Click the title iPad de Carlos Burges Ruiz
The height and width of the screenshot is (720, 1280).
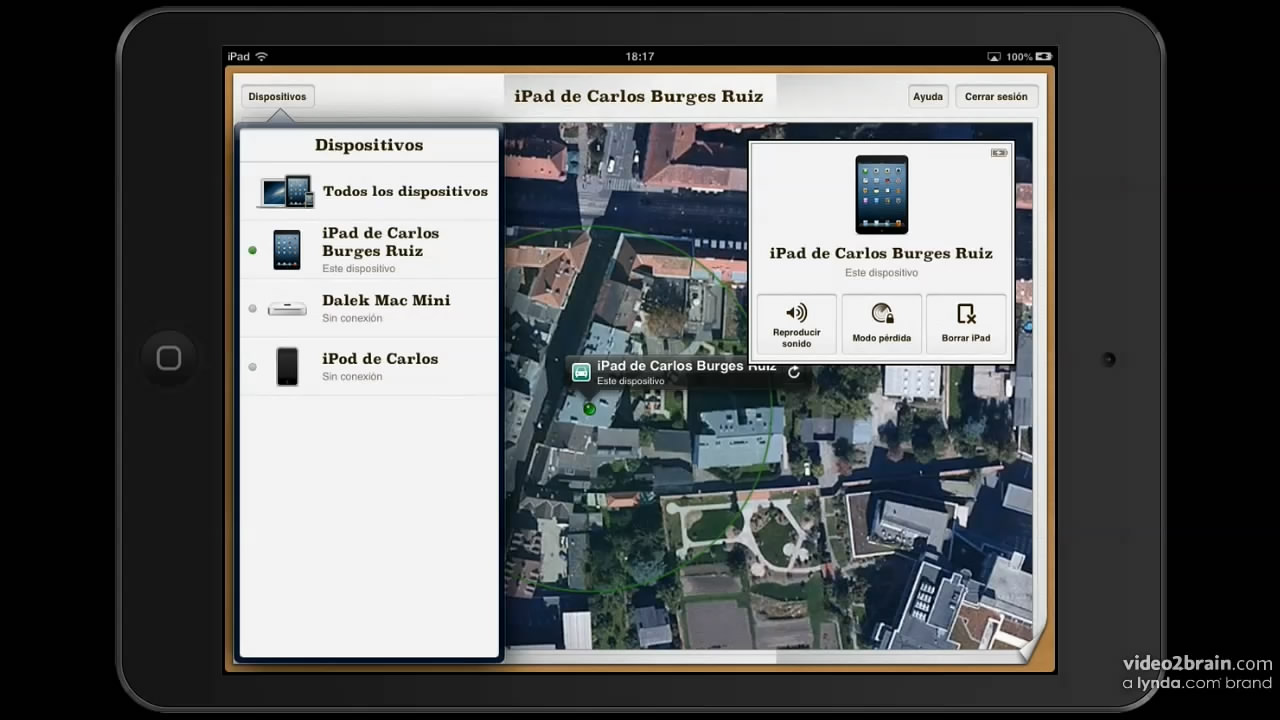tap(639, 97)
